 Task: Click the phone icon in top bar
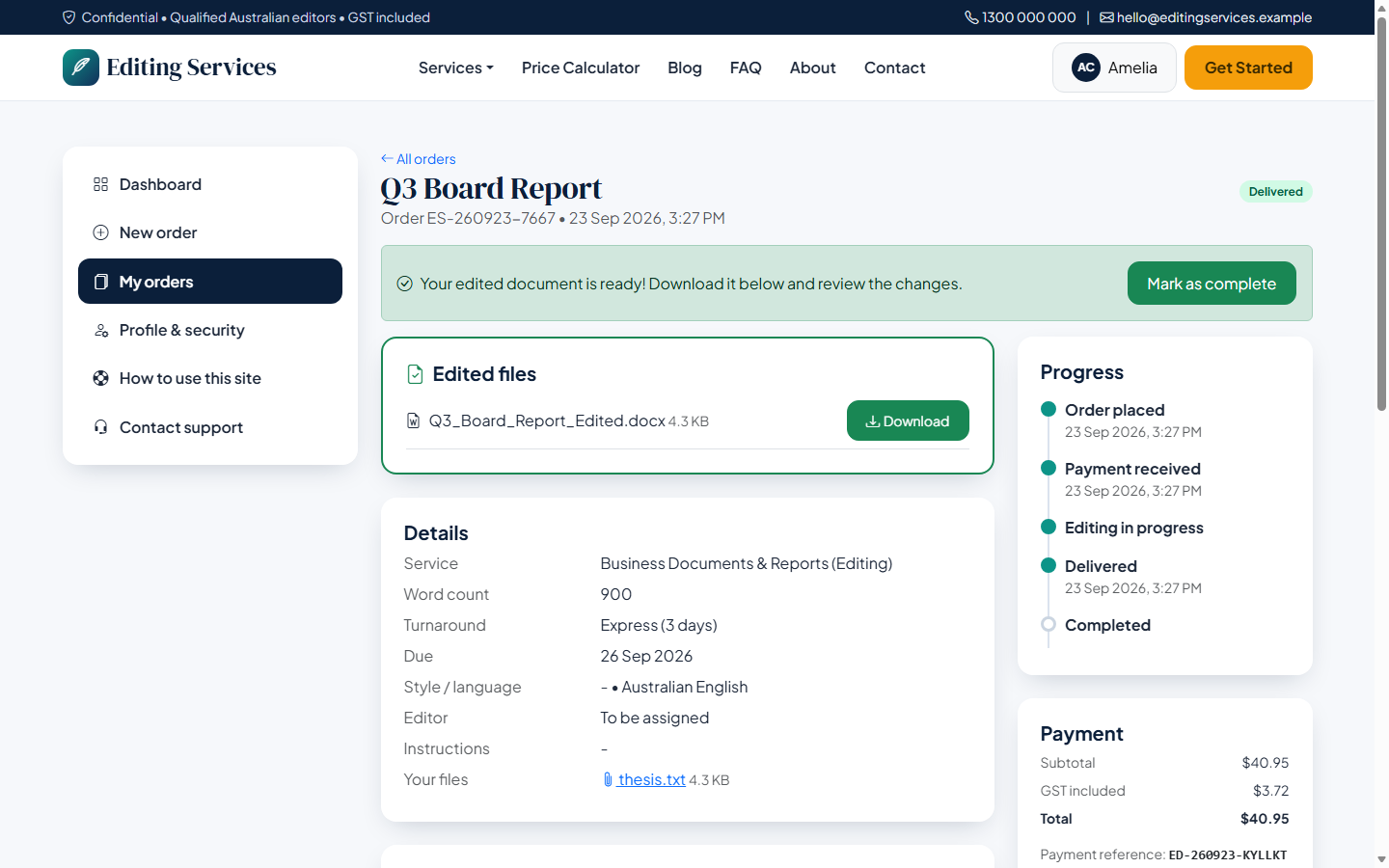point(971,17)
